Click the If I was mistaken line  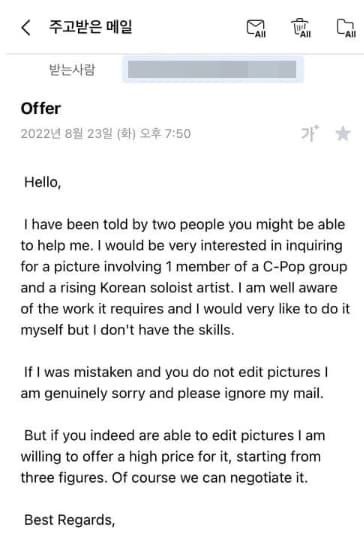pyautogui.click(x=176, y=372)
